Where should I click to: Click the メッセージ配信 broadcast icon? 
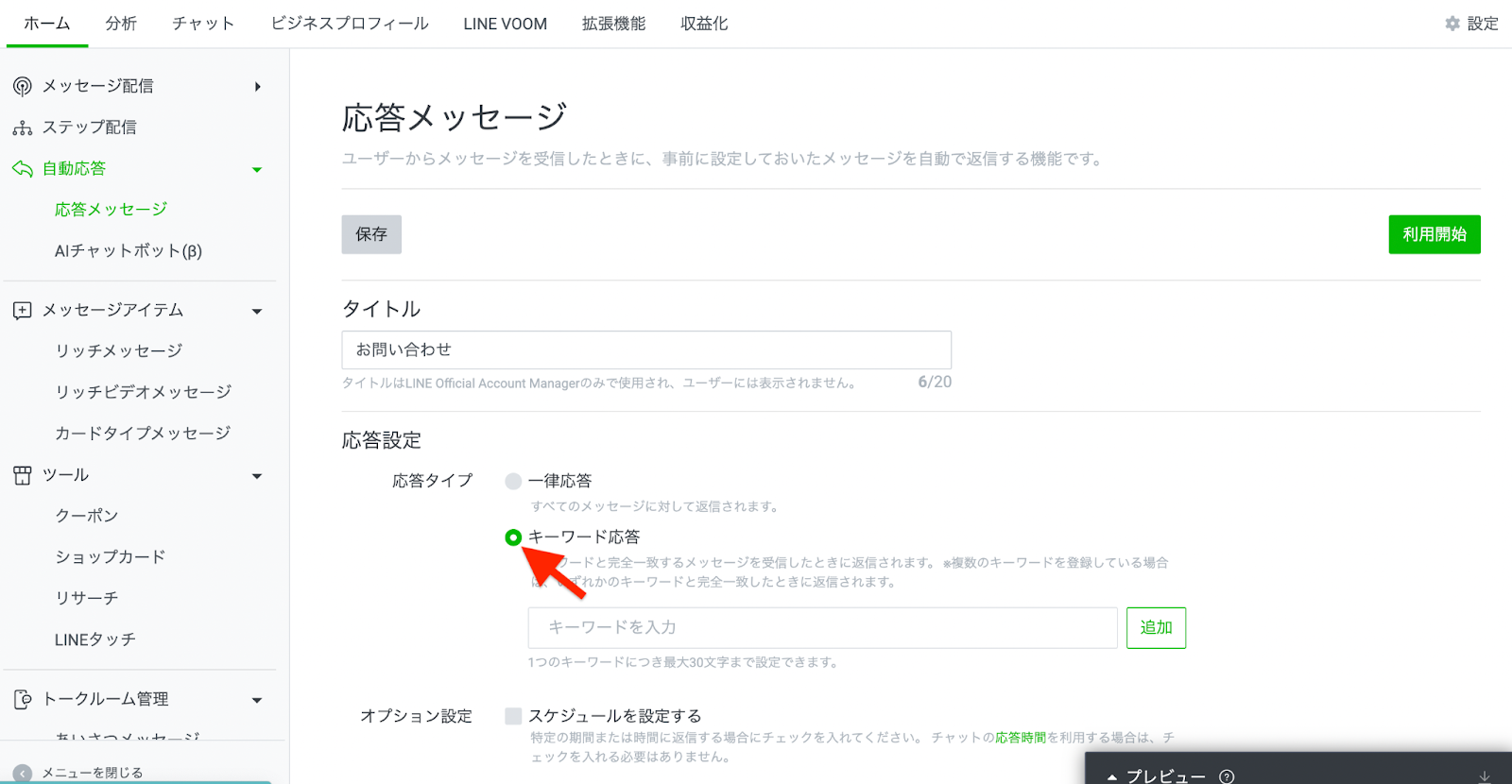pyautogui.click(x=22, y=87)
